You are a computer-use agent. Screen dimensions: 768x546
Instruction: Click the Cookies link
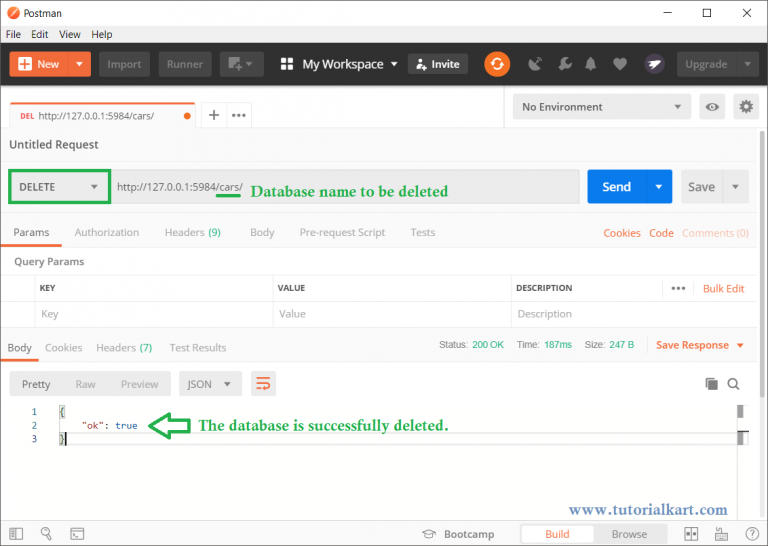point(621,233)
